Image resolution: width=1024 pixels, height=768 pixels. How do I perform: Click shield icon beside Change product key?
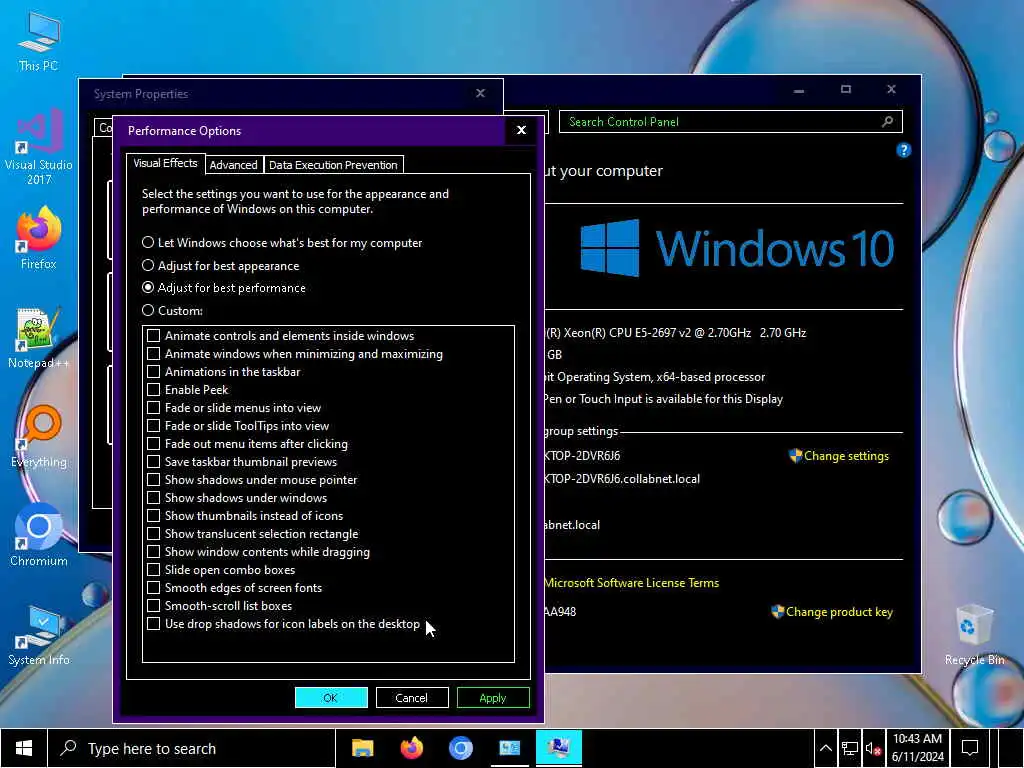click(x=777, y=612)
